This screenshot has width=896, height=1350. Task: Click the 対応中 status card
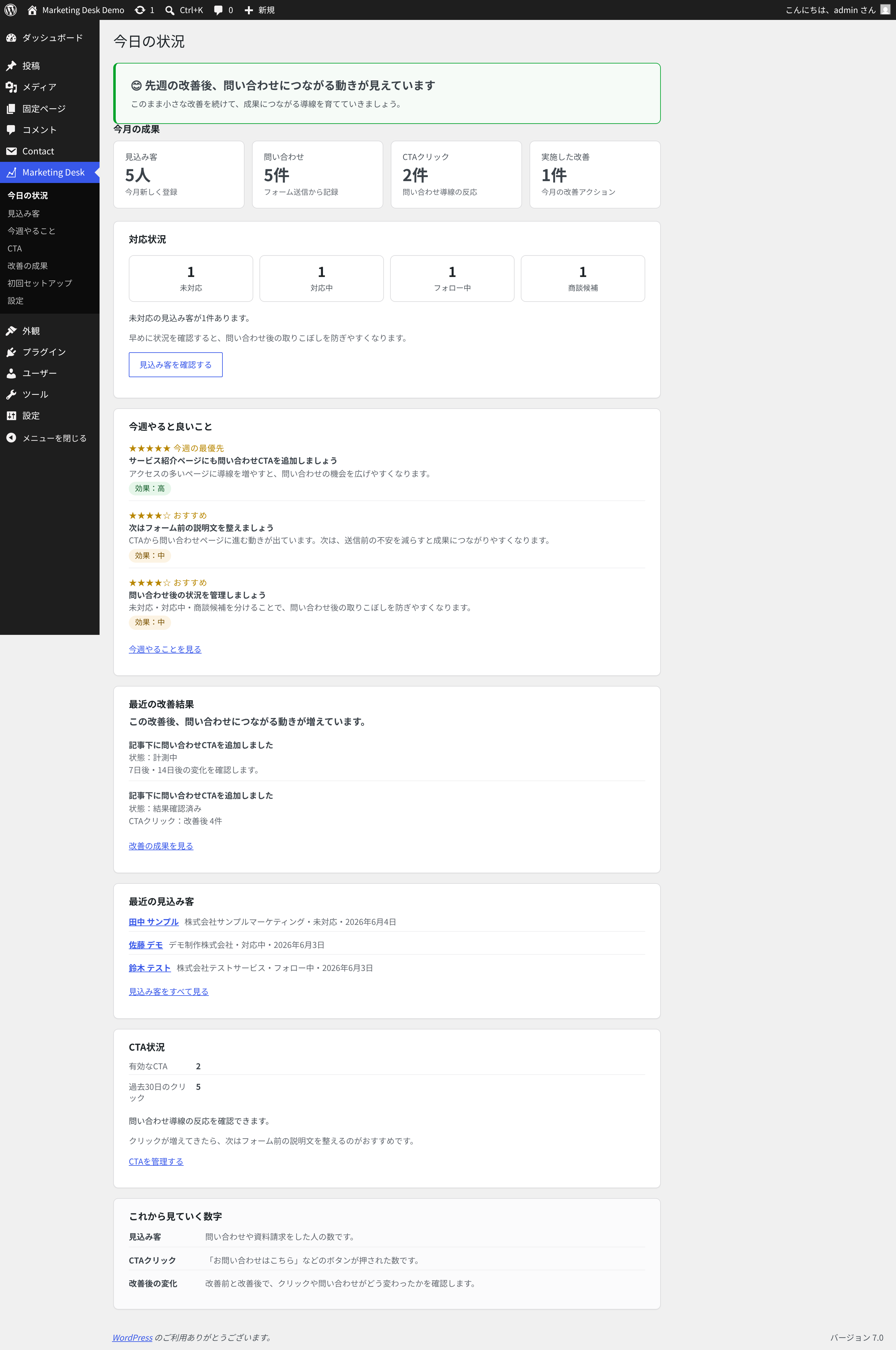click(322, 278)
